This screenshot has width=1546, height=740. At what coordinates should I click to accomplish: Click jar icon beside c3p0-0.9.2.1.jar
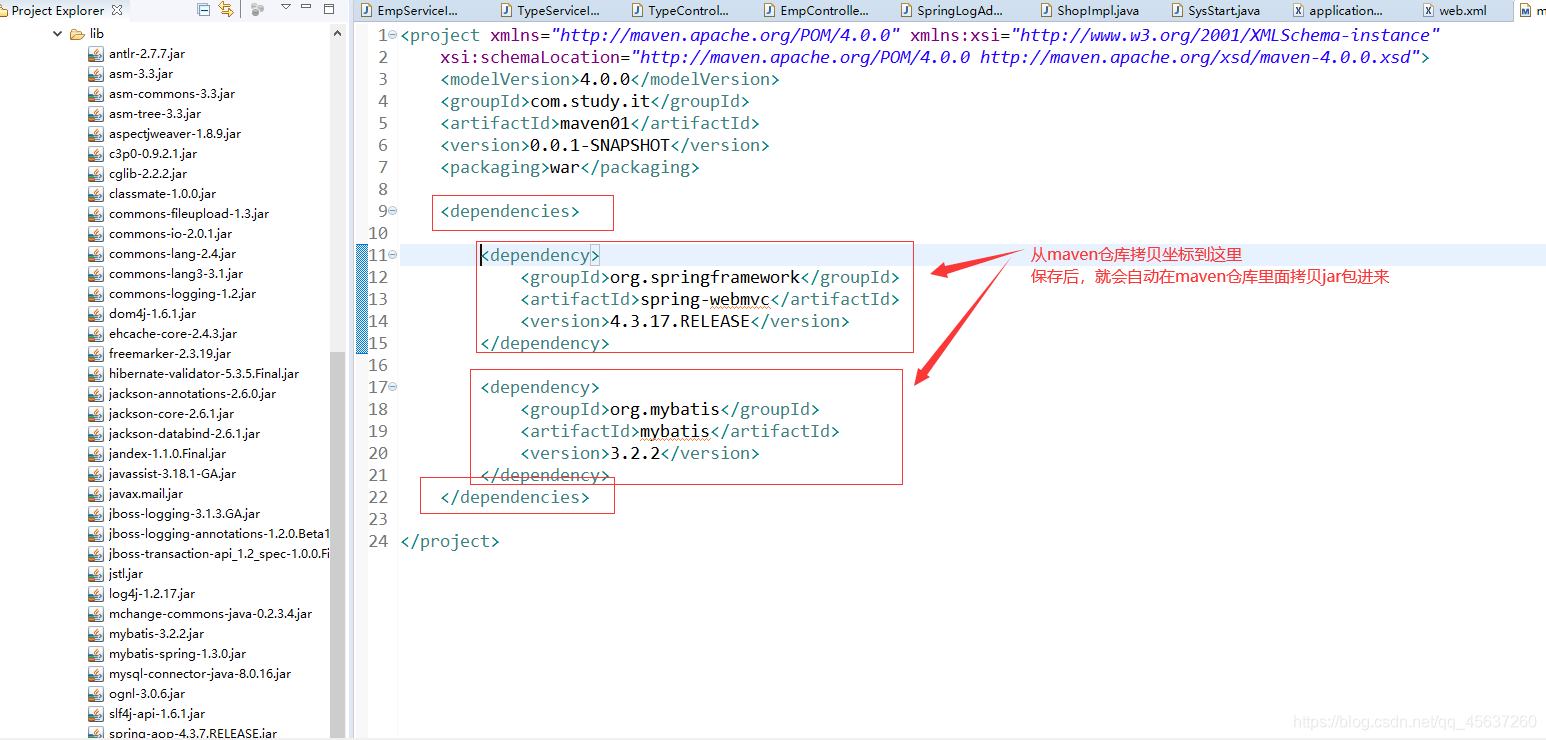click(x=96, y=154)
